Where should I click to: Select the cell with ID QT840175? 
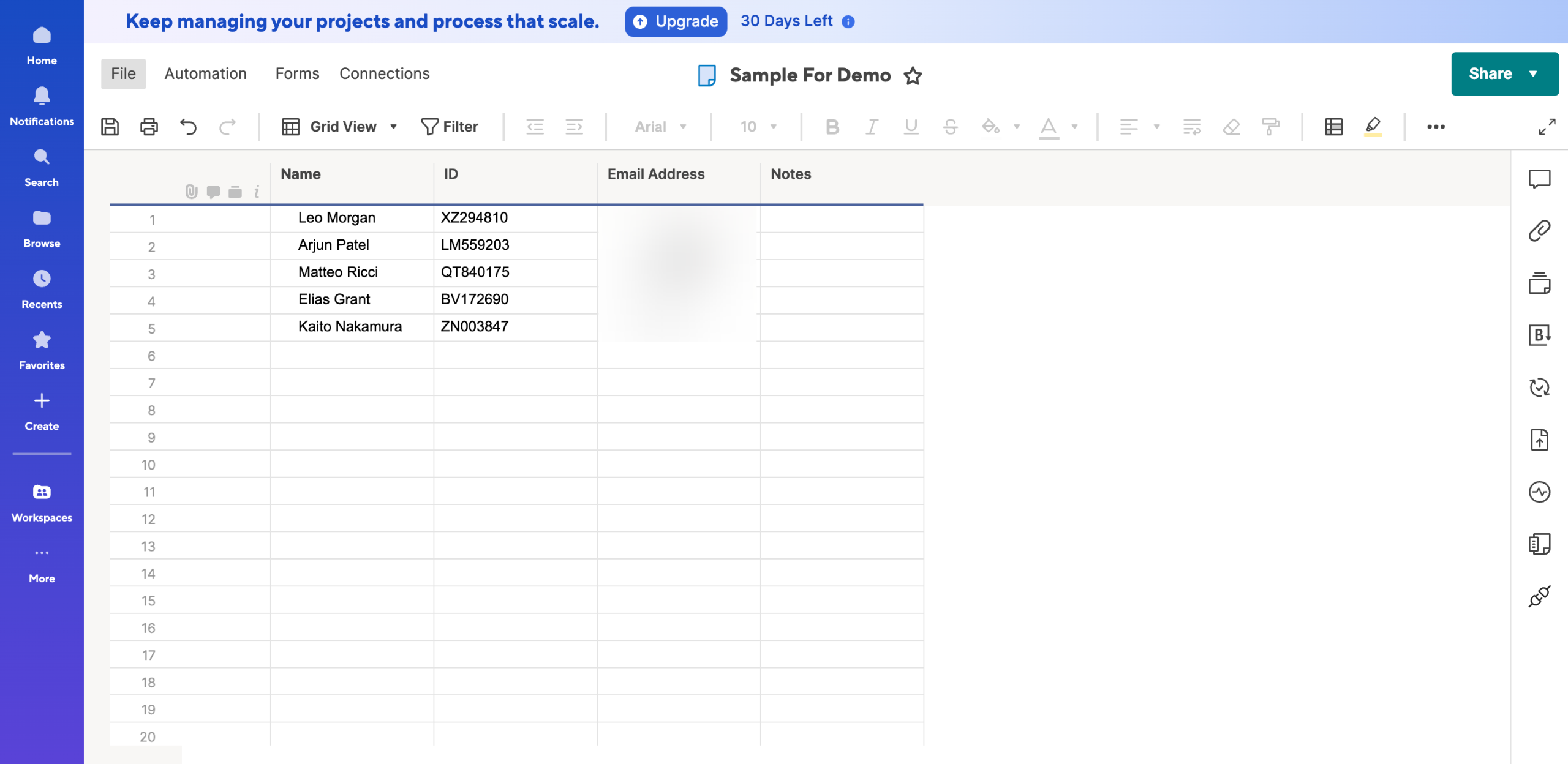click(x=516, y=273)
